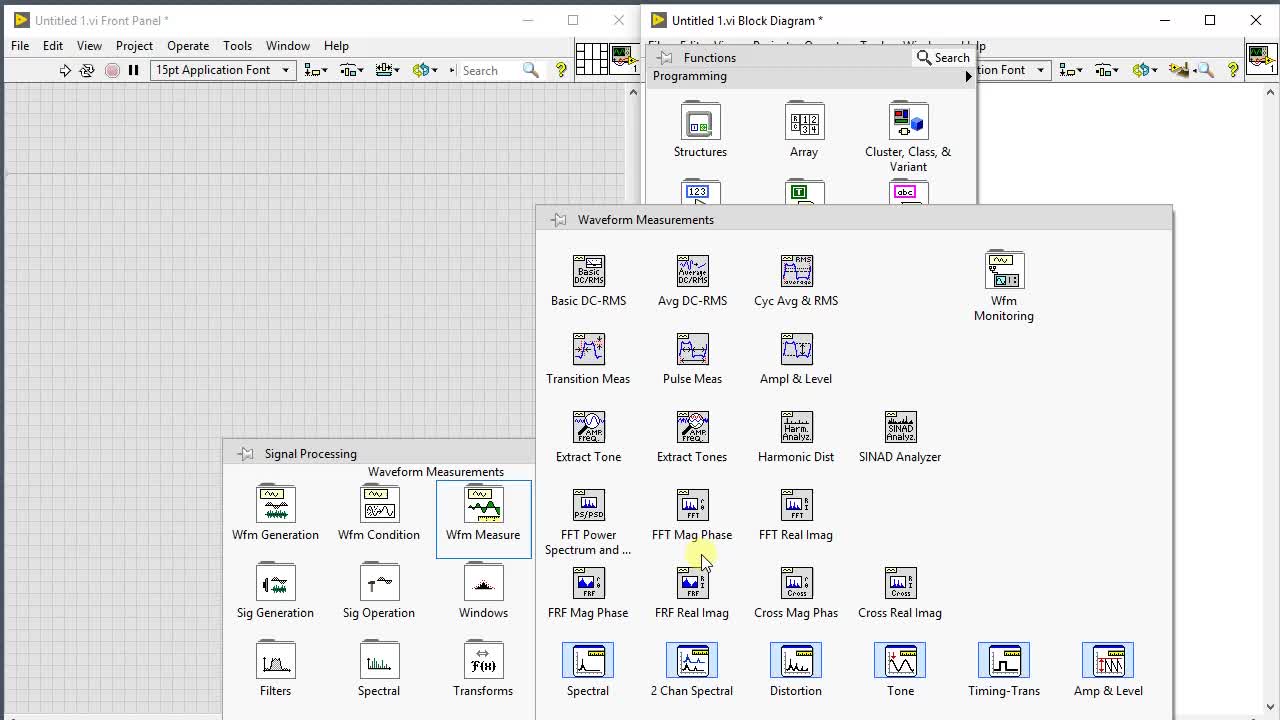The image size is (1280, 720).
Task: Choose the FFT Mag Phase function
Action: coord(693,505)
